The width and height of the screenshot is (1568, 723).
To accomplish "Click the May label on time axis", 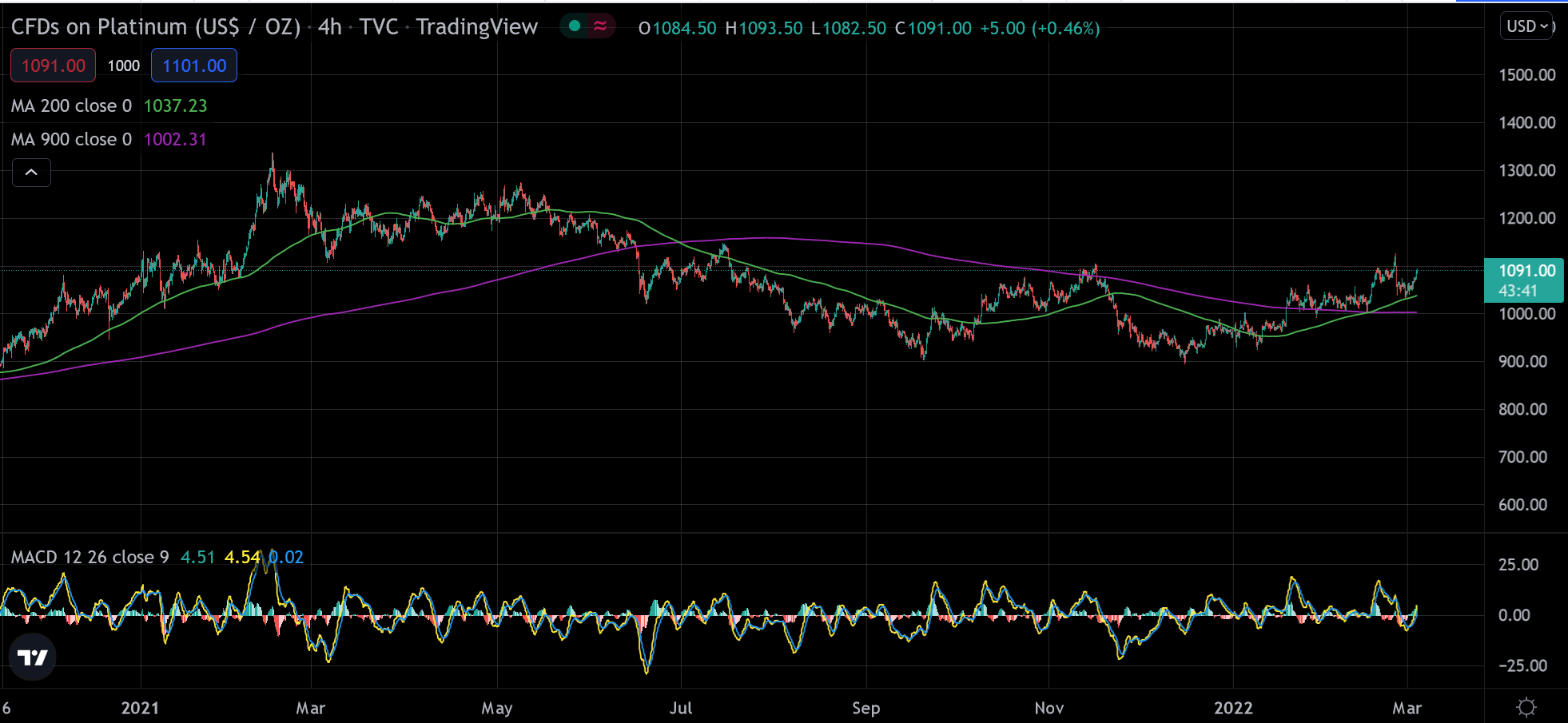I will [497, 708].
